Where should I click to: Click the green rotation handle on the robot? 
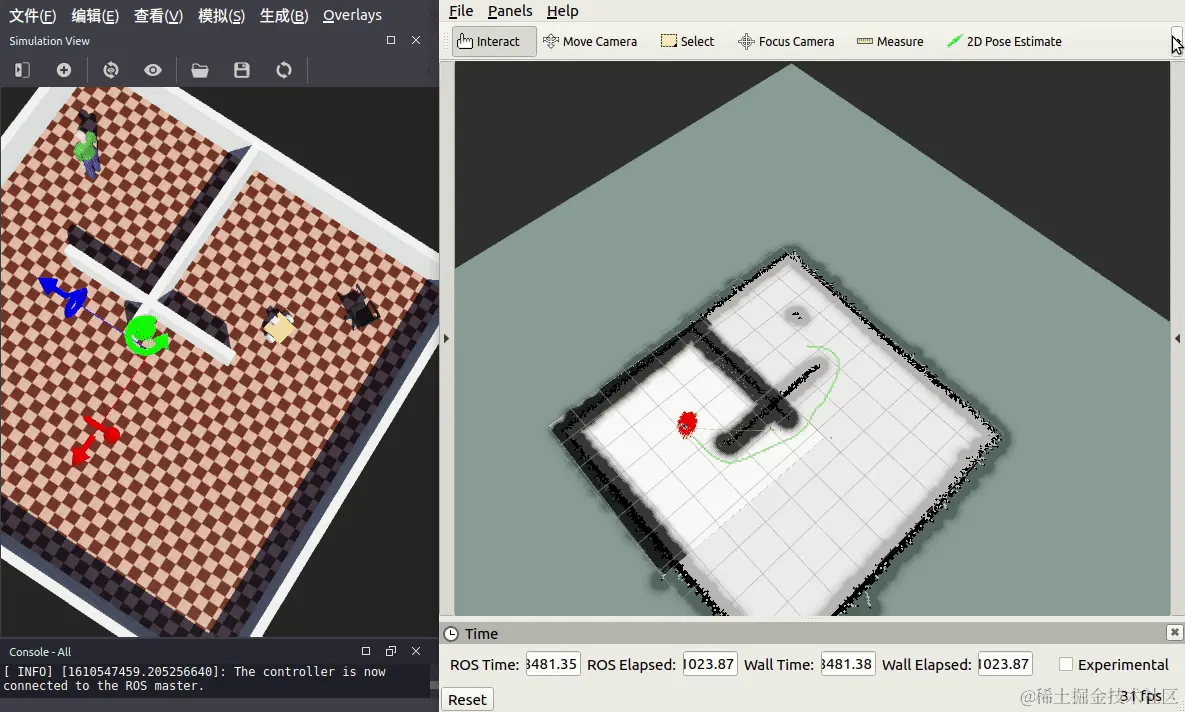tap(147, 337)
